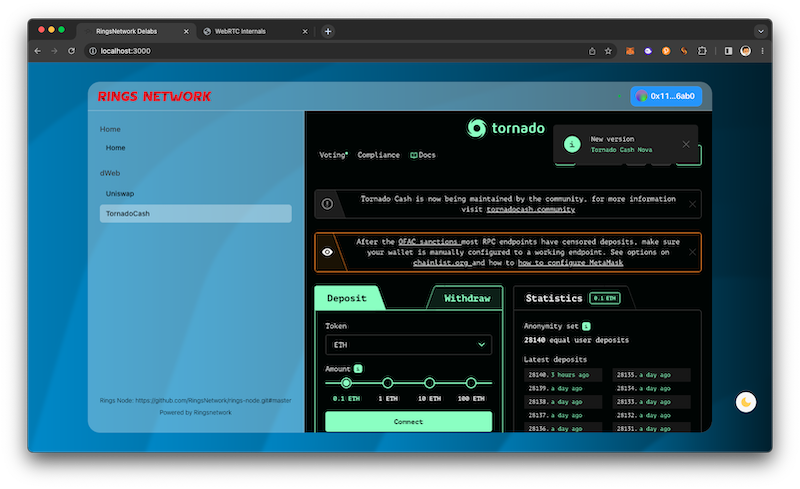Viewport: 800px width, 489px height.
Task: Open the chainlist.org link
Action: [x=441, y=263]
